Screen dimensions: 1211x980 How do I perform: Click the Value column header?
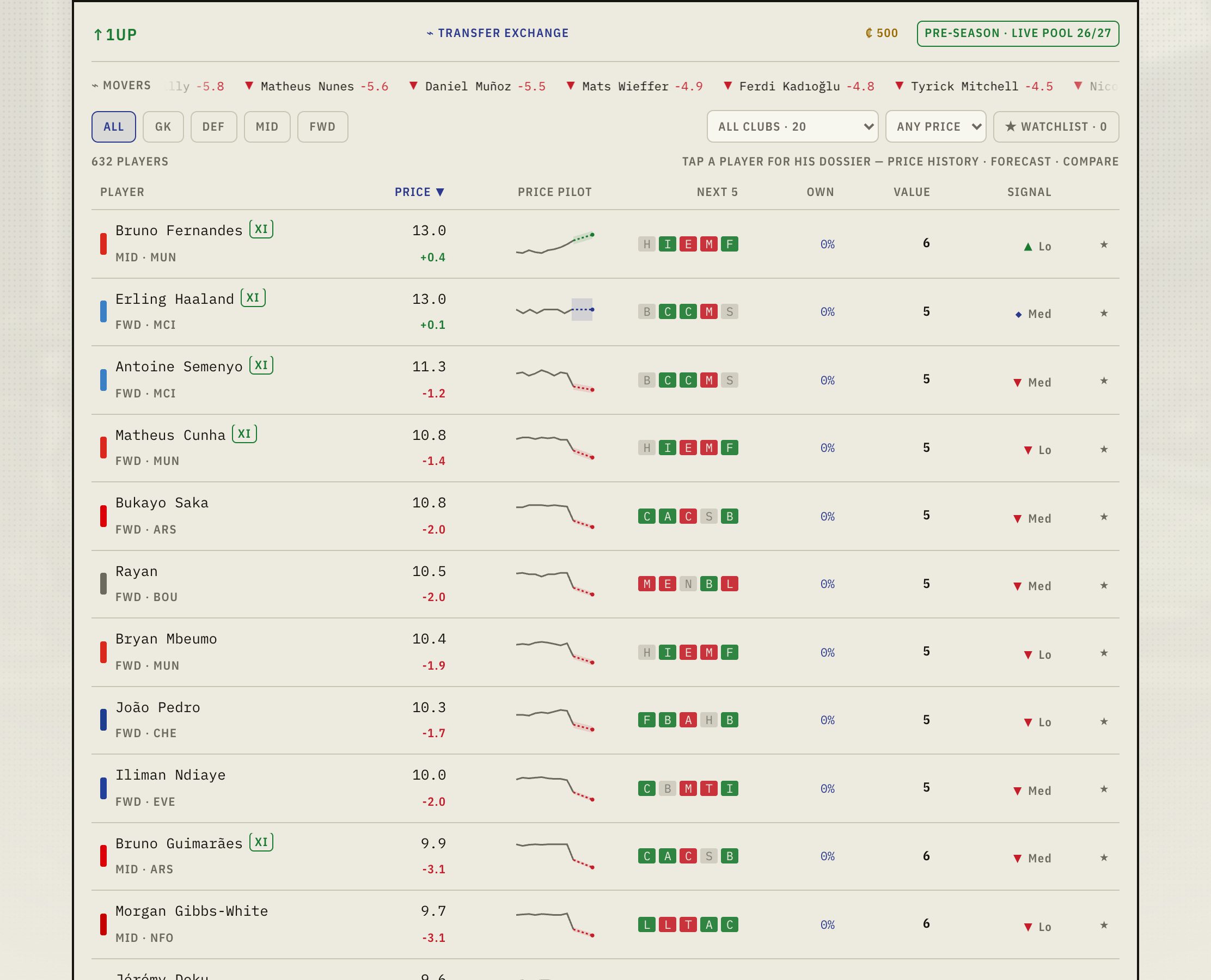pos(912,192)
